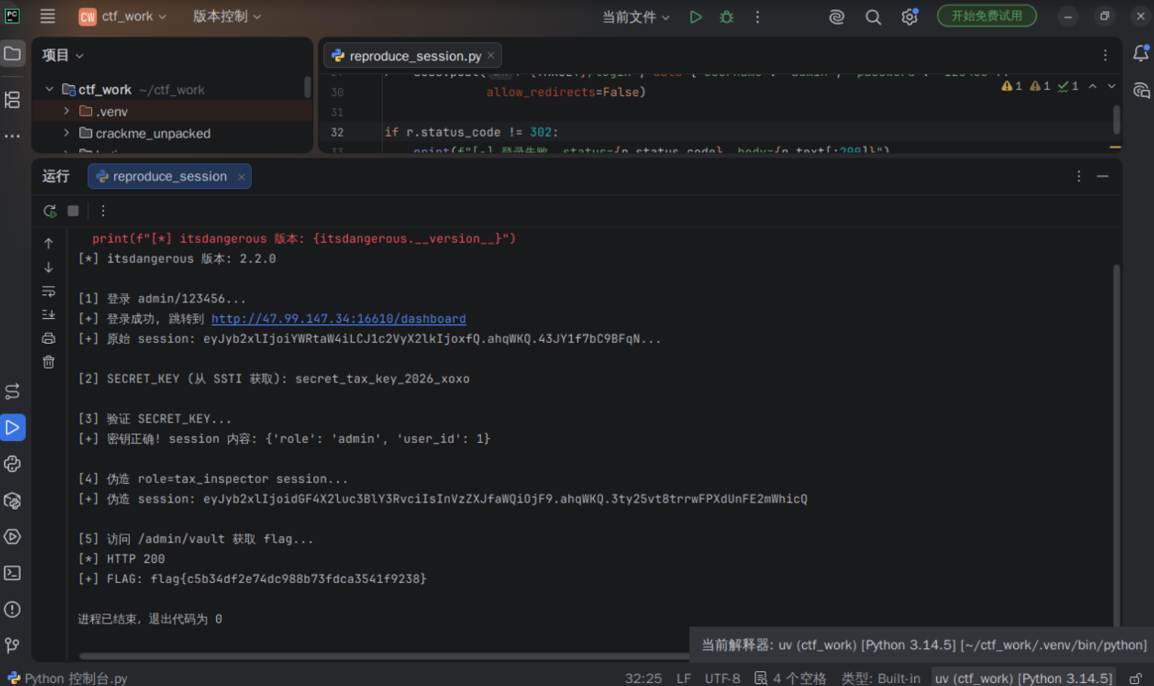Open the 项目 view dropdown
This screenshot has height=686, width=1154.
pyautogui.click(x=63, y=55)
